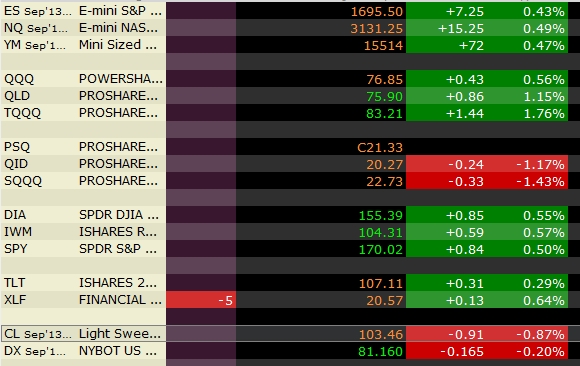580x366 pixels.
Task: Select DX last price 81.160
Action: point(380,351)
